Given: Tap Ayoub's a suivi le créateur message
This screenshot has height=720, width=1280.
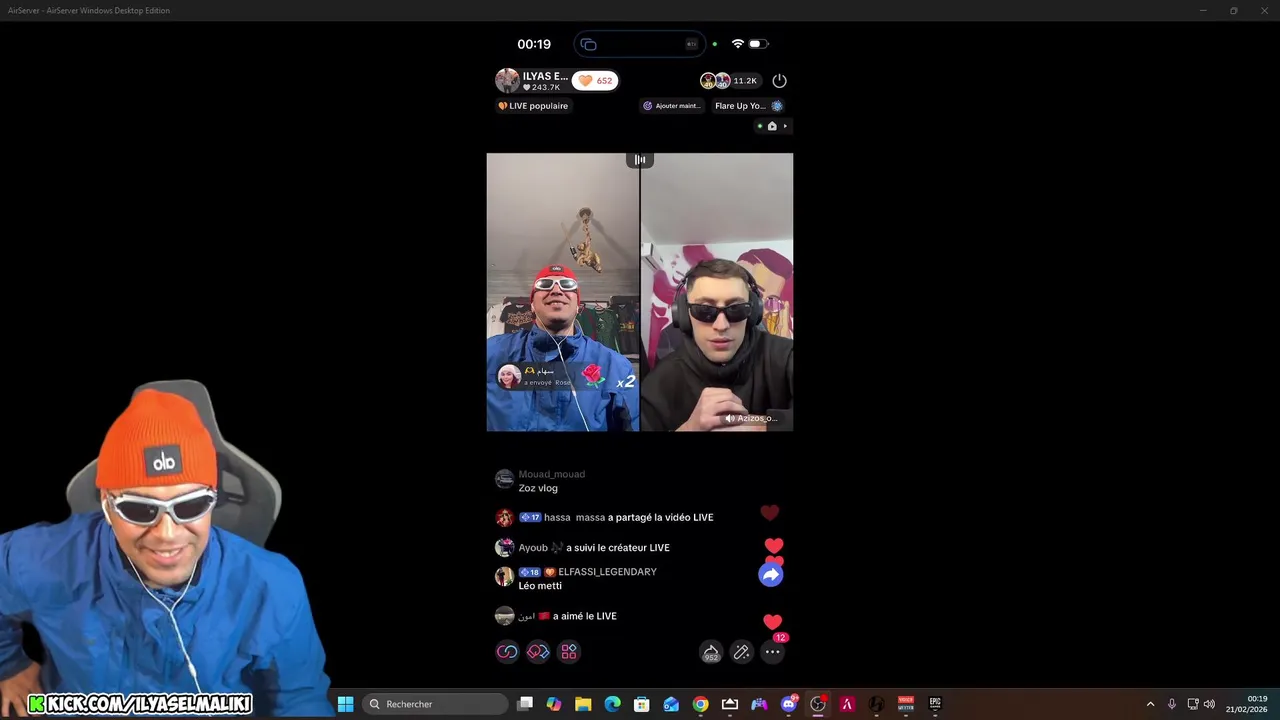Looking at the screenshot, I should click(583, 548).
